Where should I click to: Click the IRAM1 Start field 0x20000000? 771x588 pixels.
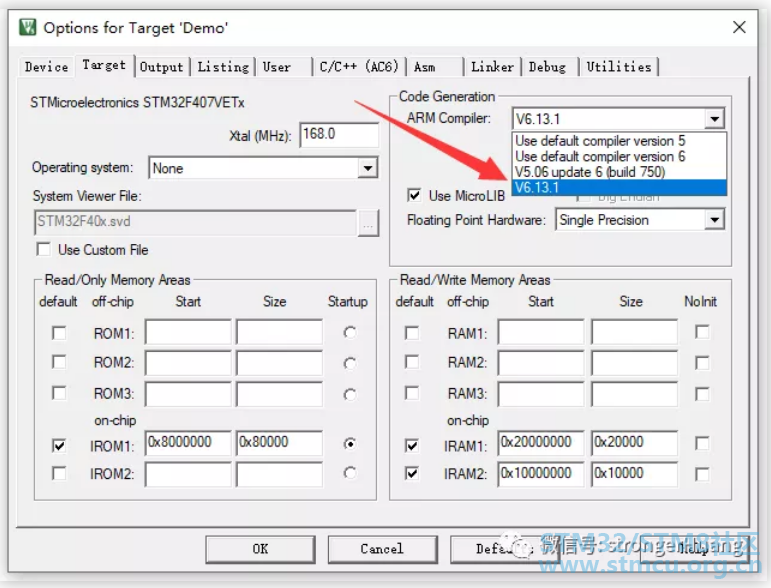541,443
